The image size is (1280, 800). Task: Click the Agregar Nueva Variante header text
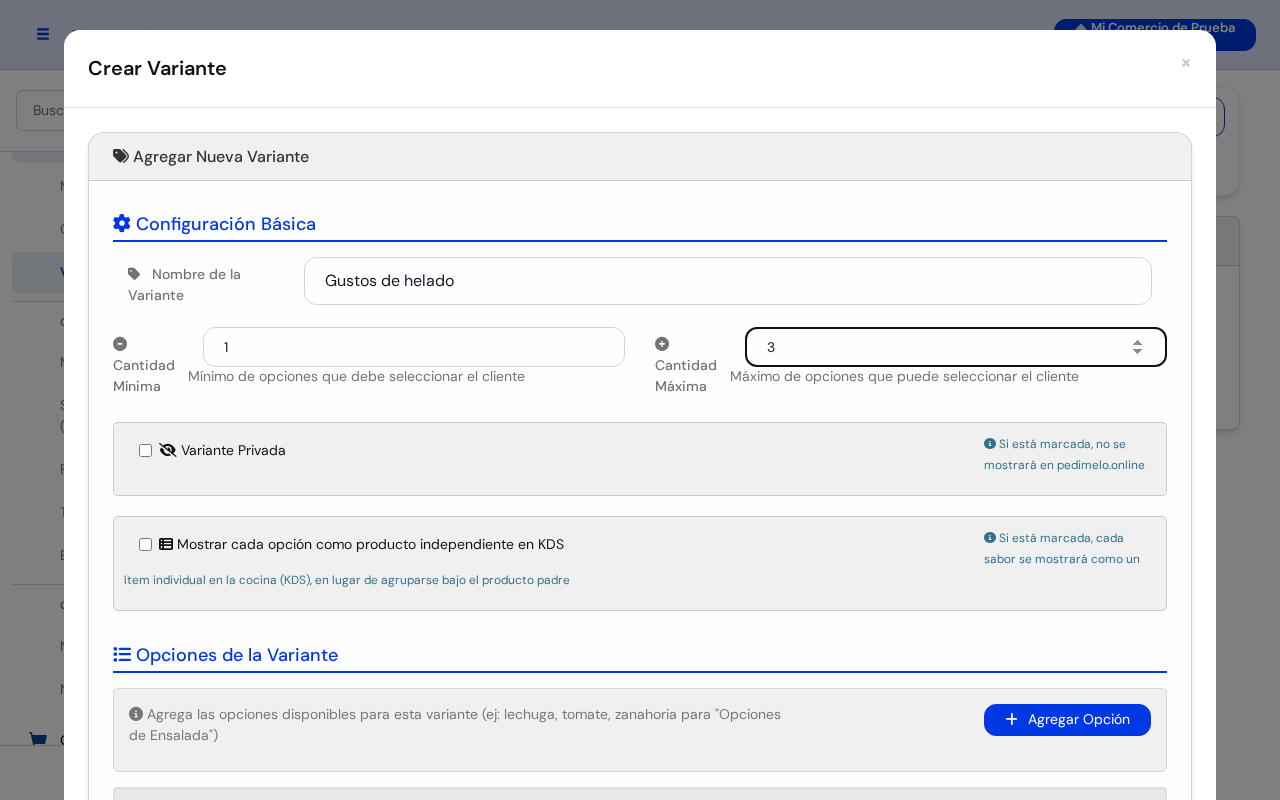pos(221,157)
